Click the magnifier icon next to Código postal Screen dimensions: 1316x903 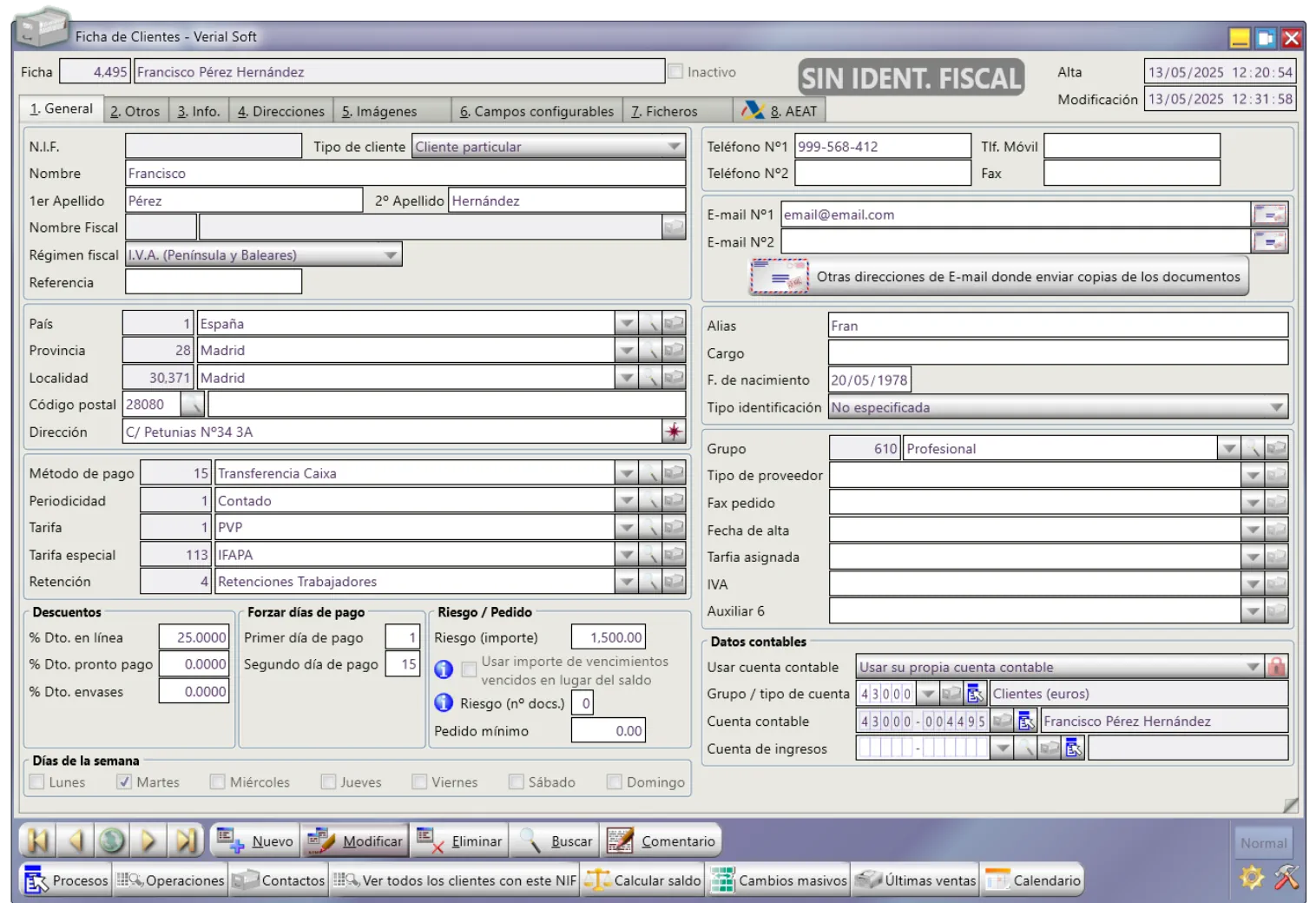pos(193,405)
